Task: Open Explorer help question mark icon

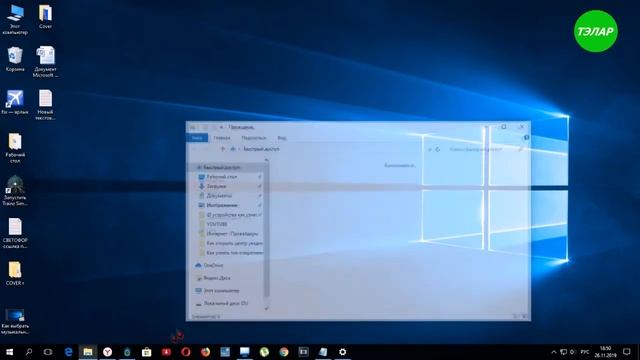Action: click(526, 138)
